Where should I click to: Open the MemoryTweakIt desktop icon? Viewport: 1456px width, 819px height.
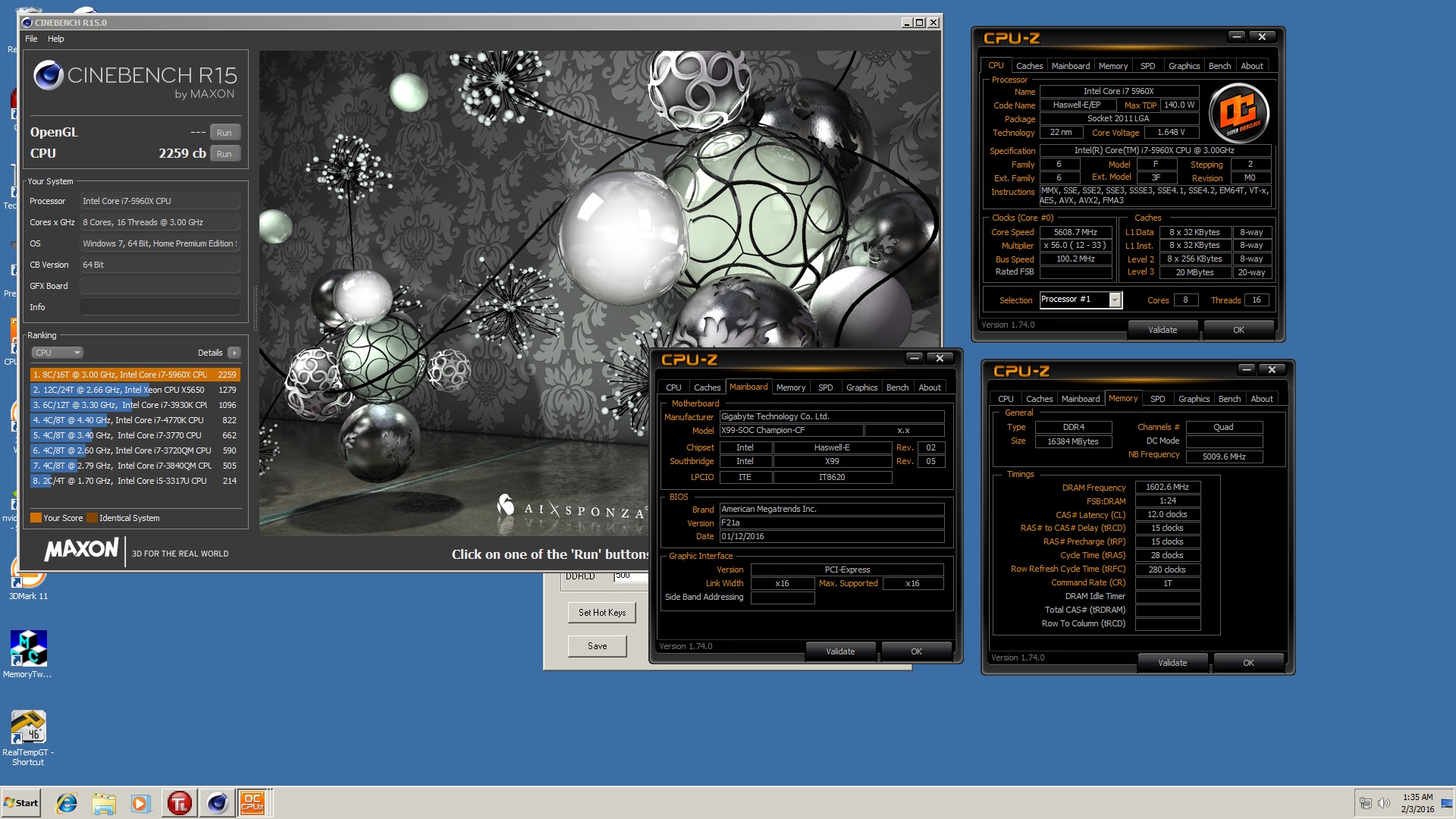[28, 654]
